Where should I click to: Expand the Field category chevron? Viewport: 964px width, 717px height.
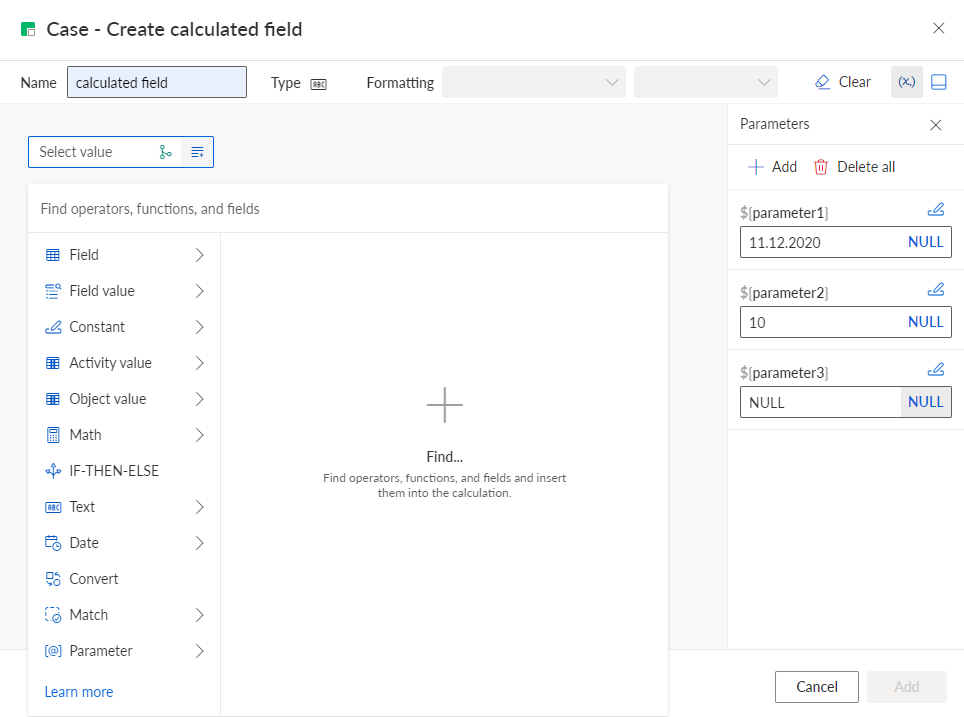(199, 255)
